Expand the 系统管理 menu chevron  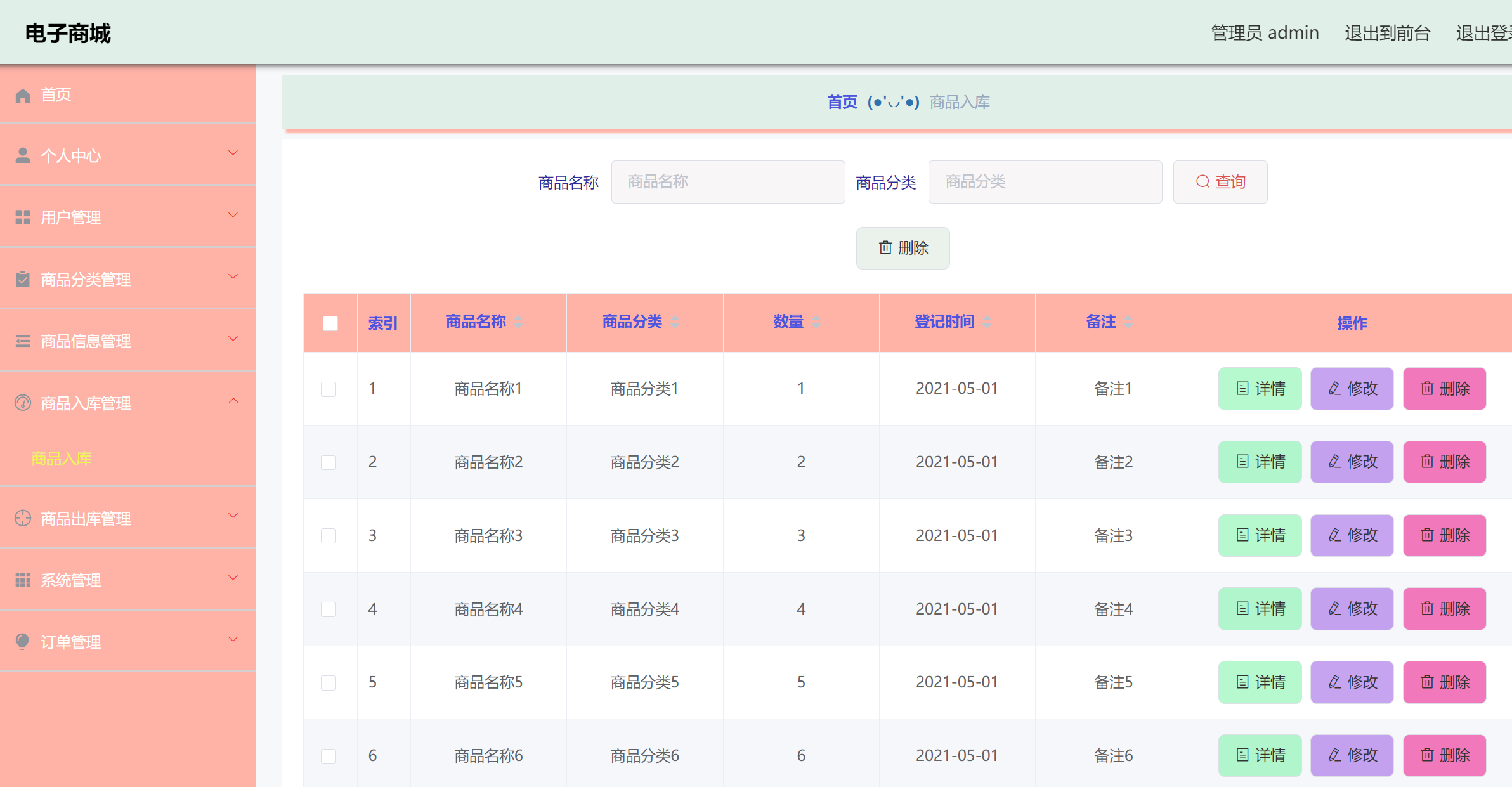(x=233, y=578)
